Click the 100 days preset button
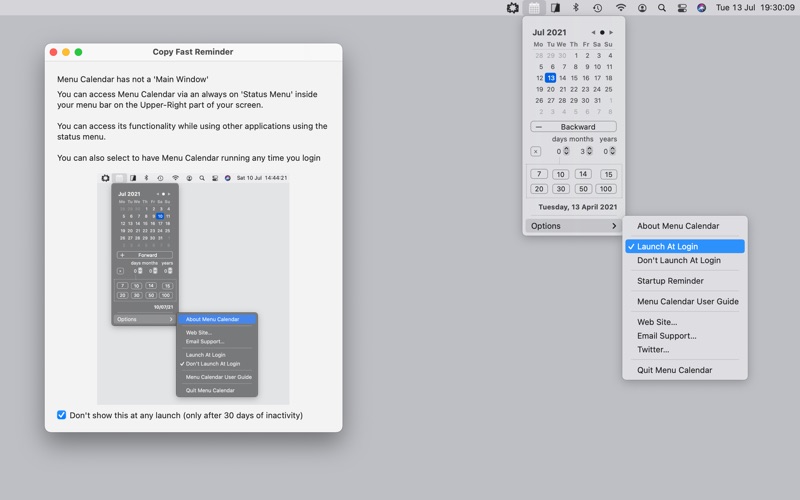This screenshot has height=500, width=800. (606, 189)
